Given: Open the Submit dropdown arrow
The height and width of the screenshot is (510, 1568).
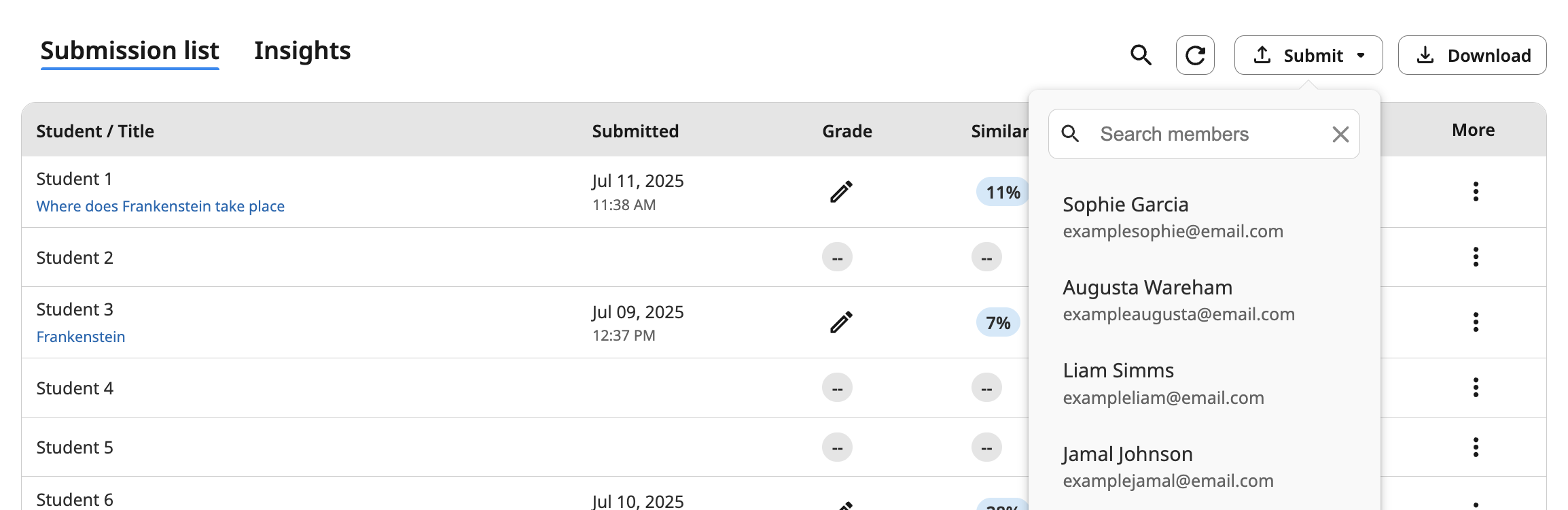Looking at the screenshot, I should [x=1361, y=55].
